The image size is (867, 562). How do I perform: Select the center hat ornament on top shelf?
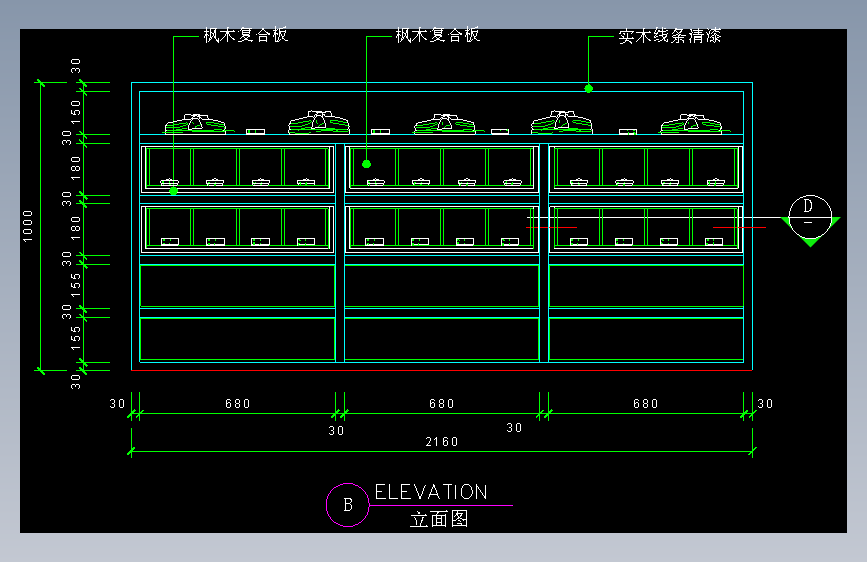pyautogui.click(x=445, y=124)
